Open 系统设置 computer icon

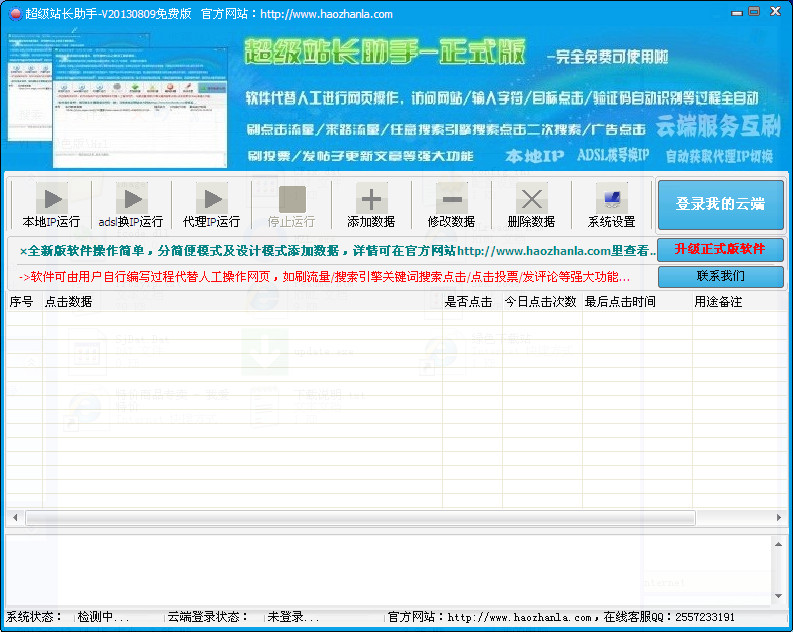pyautogui.click(x=611, y=198)
